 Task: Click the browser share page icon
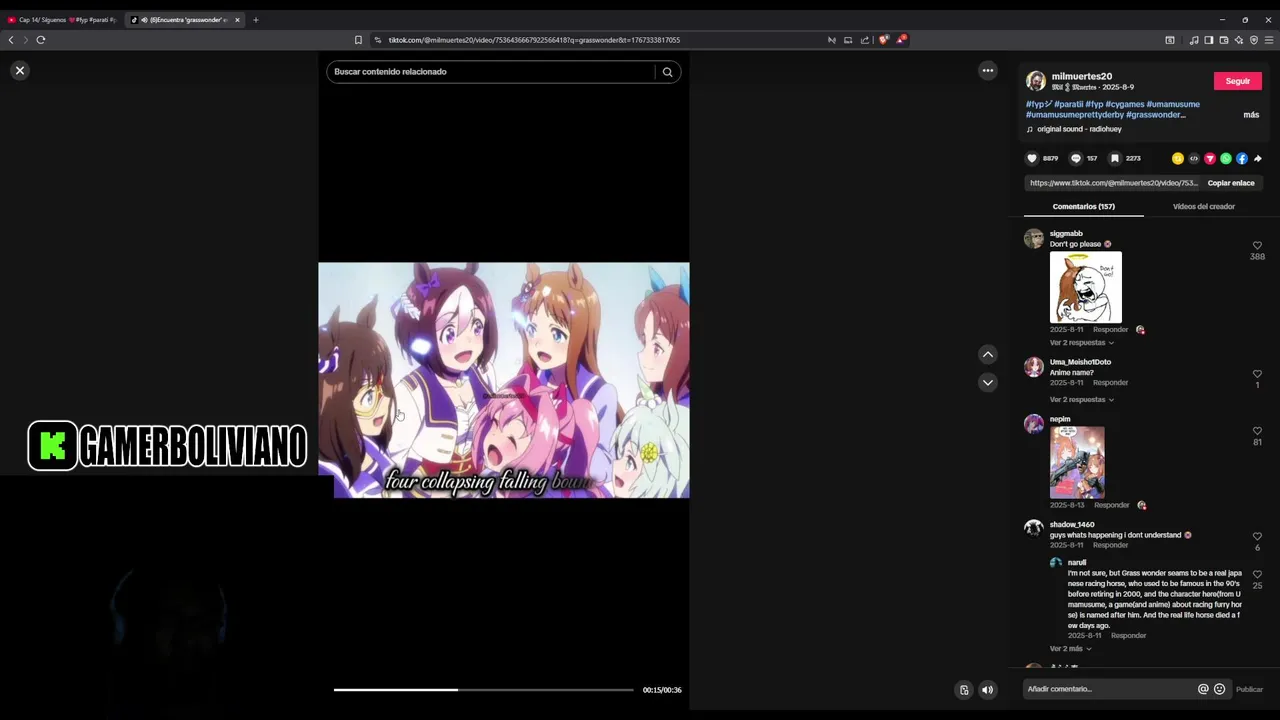[865, 40]
